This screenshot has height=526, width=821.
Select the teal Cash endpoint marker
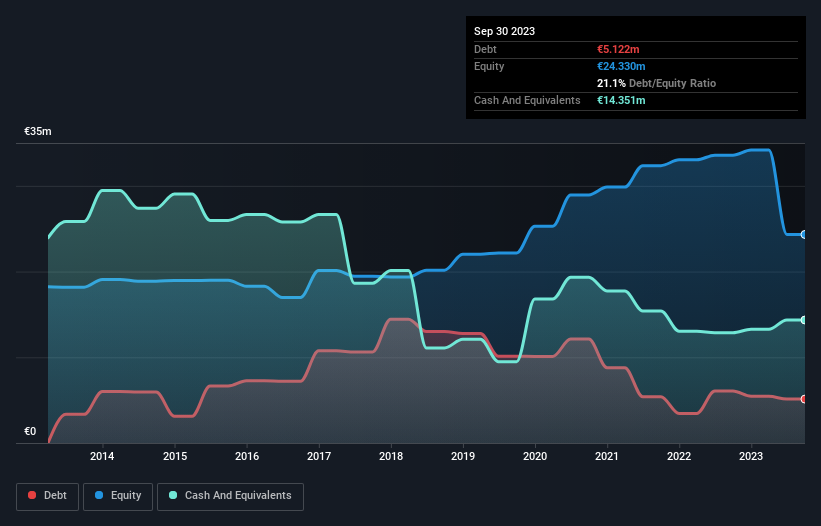[x=804, y=320]
